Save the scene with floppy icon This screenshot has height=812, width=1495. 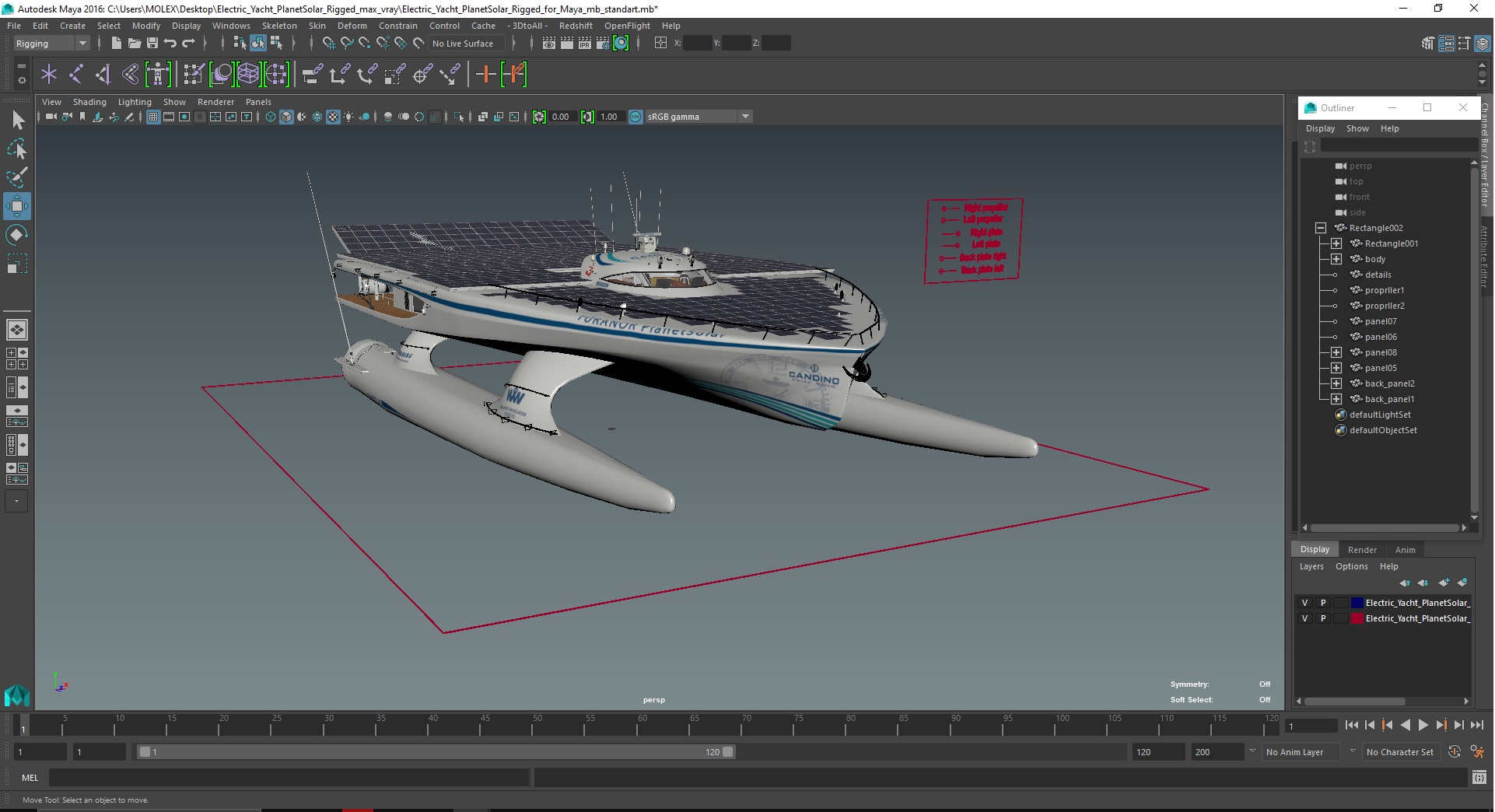pyautogui.click(x=152, y=44)
